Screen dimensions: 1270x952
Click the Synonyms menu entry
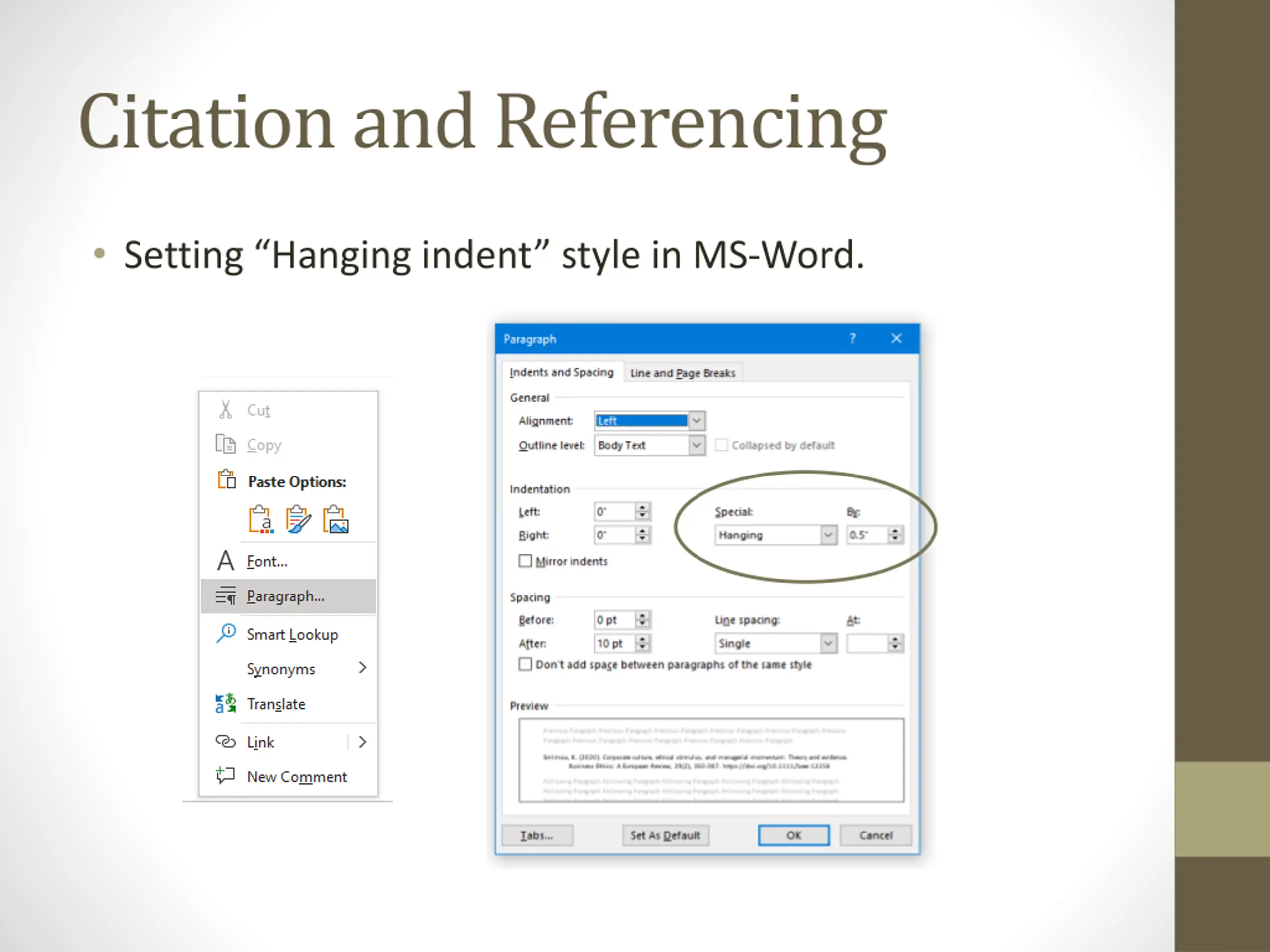[x=289, y=669]
